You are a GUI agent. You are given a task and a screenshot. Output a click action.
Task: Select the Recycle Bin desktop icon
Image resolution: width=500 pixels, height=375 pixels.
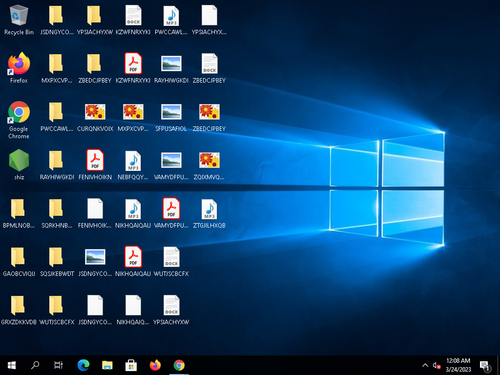point(19,19)
